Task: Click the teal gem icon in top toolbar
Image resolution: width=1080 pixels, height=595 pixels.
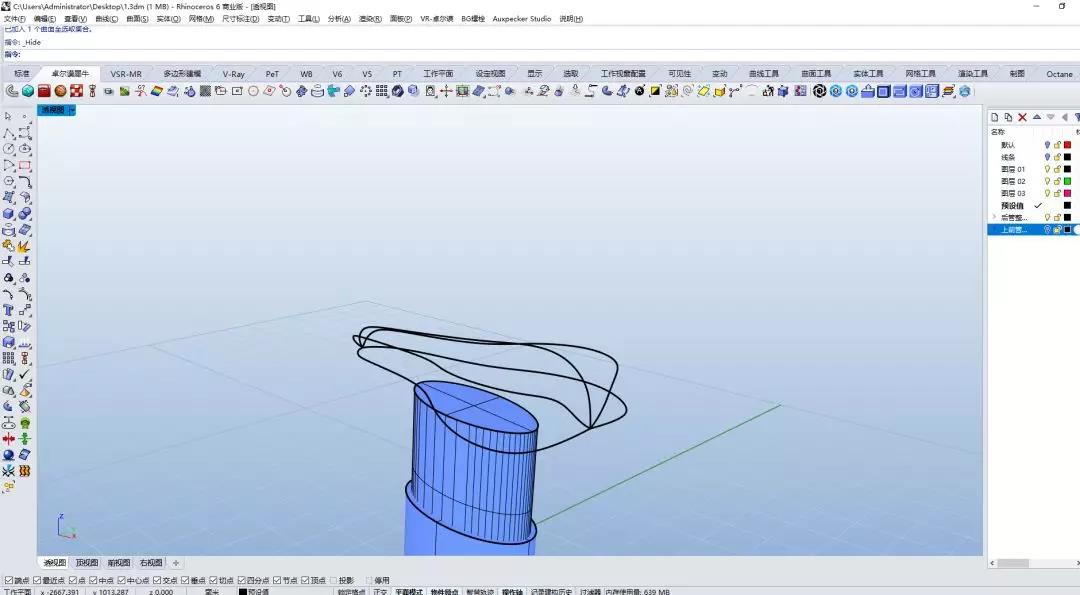Action: click(28, 91)
